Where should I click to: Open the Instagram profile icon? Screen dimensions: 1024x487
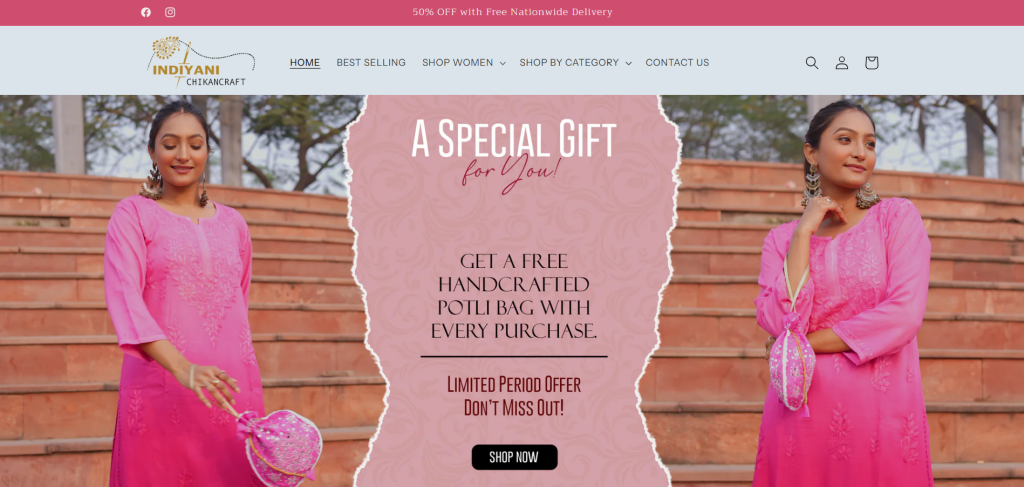(x=170, y=12)
